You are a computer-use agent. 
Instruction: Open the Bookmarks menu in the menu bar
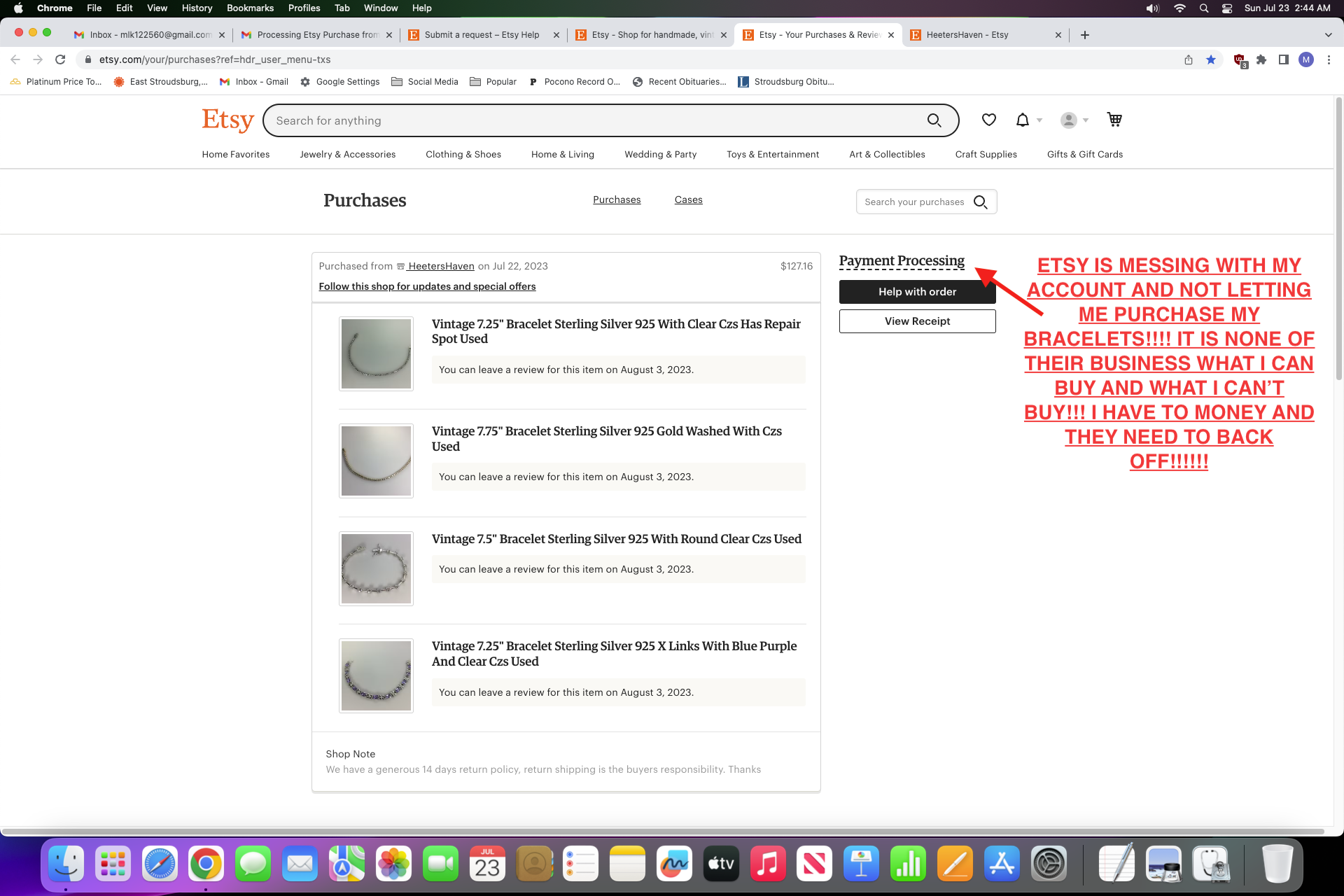pos(250,8)
